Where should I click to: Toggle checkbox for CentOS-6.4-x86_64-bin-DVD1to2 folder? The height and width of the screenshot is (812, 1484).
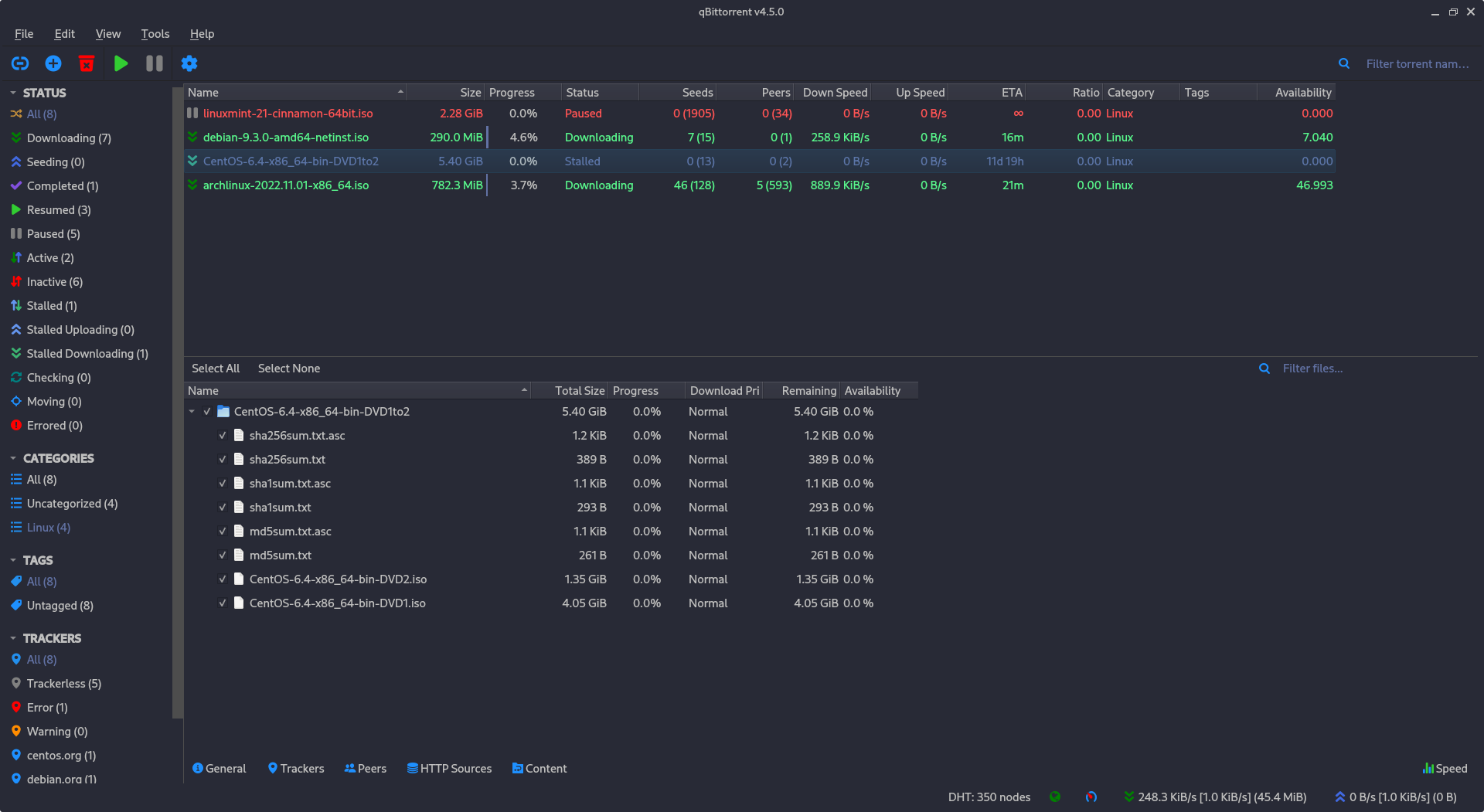click(x=207, y=412)
